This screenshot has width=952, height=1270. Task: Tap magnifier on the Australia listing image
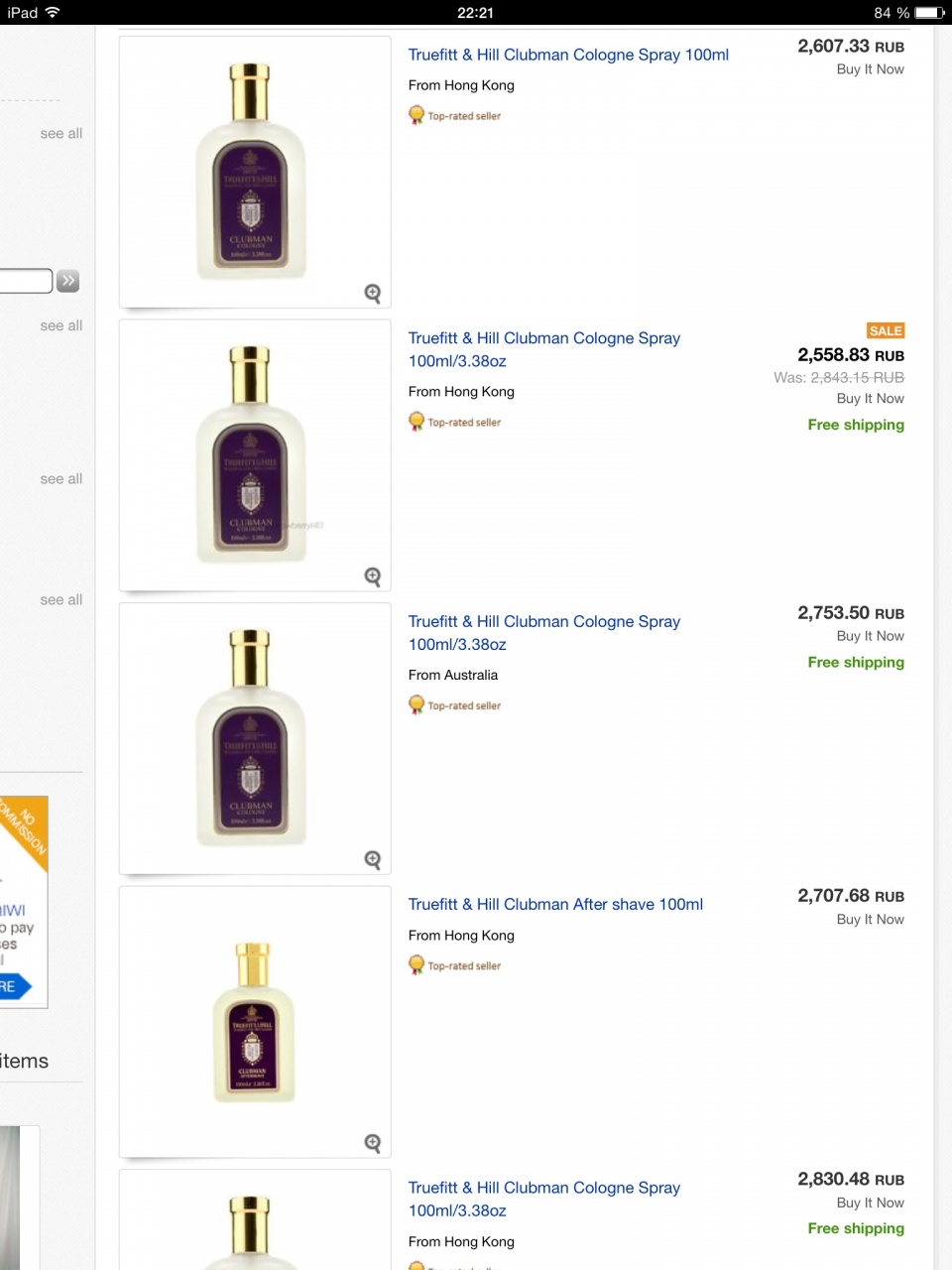pos(373,859)
